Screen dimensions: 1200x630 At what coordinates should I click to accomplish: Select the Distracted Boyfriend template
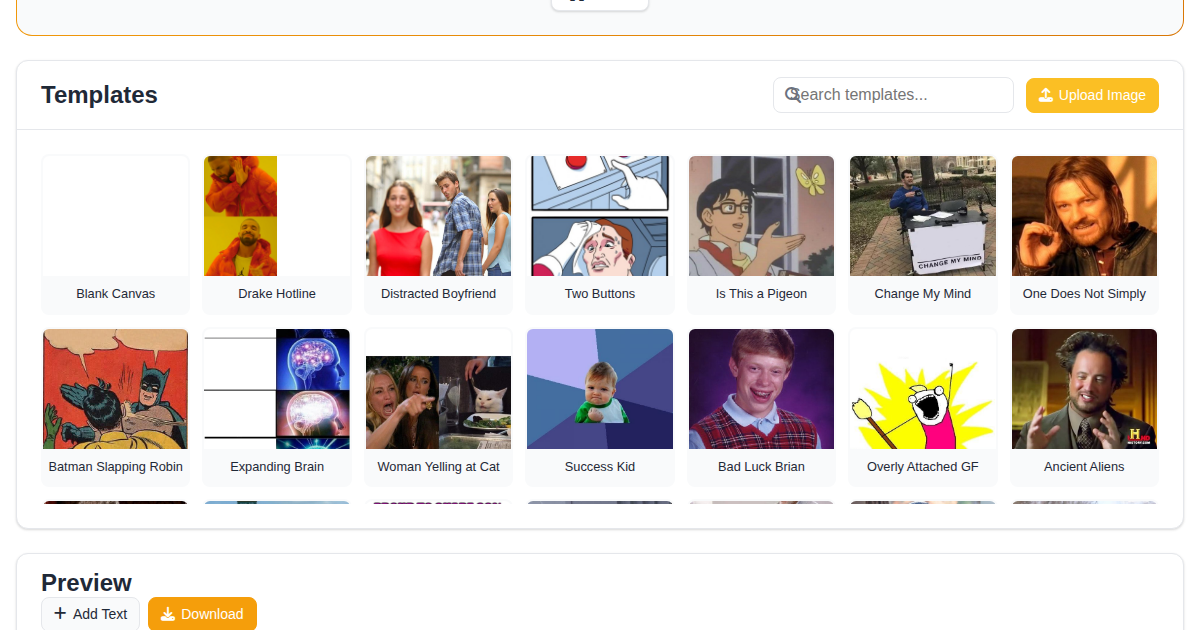[438, 233]
